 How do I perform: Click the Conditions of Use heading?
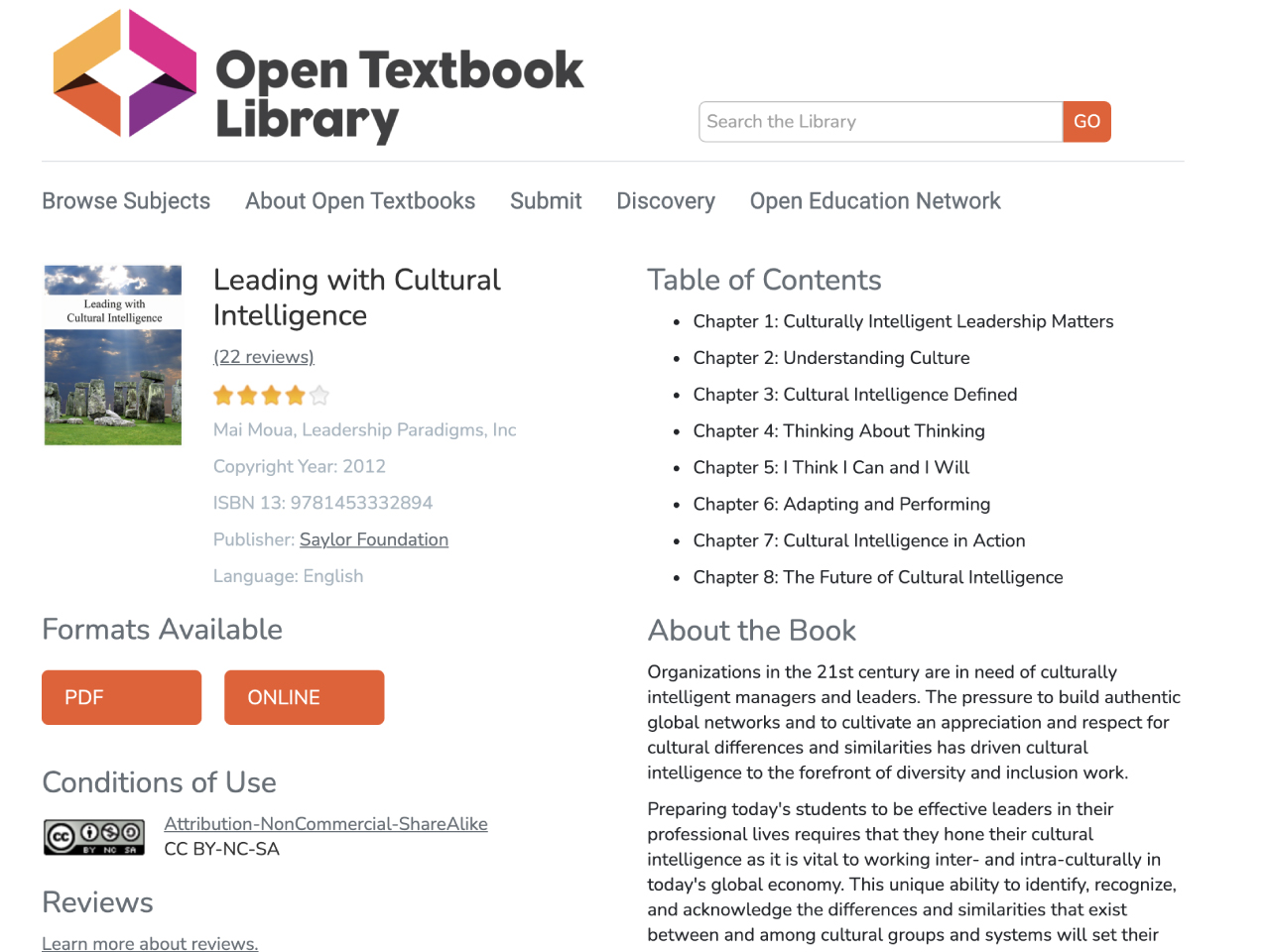pyautogui.click(x=159, y=782)
